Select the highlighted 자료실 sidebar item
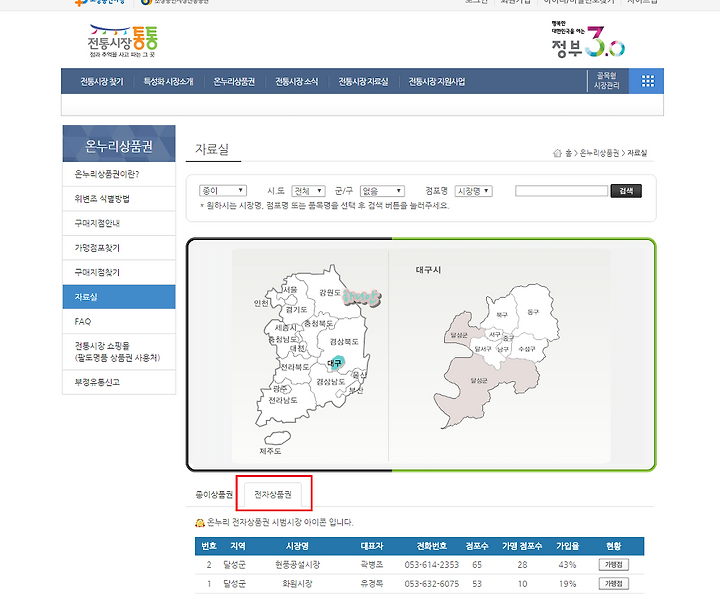Viewport: 720px width, 596px height. [x=119, y=297]
